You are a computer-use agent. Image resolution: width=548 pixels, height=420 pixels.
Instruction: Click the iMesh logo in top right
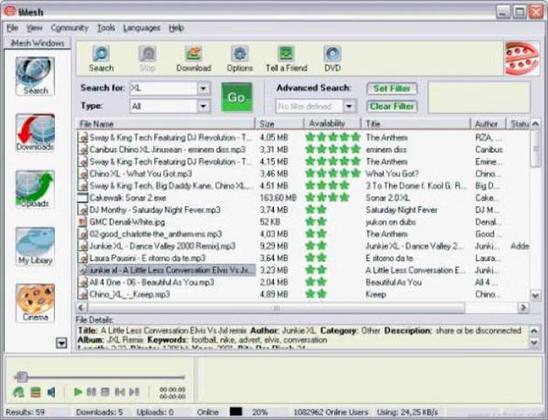click(521, 58)
